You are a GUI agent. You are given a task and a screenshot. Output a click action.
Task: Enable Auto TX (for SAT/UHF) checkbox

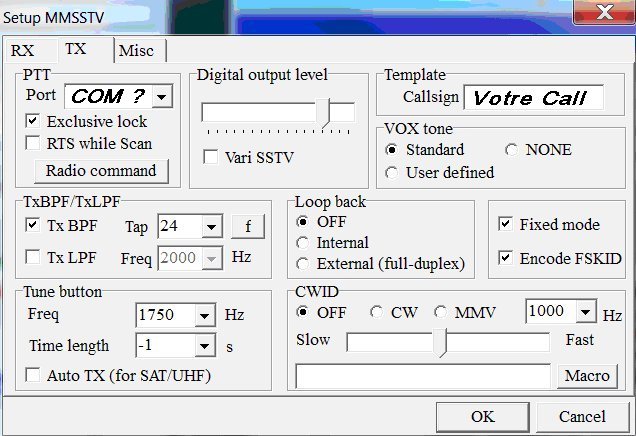tap(33, 375)
